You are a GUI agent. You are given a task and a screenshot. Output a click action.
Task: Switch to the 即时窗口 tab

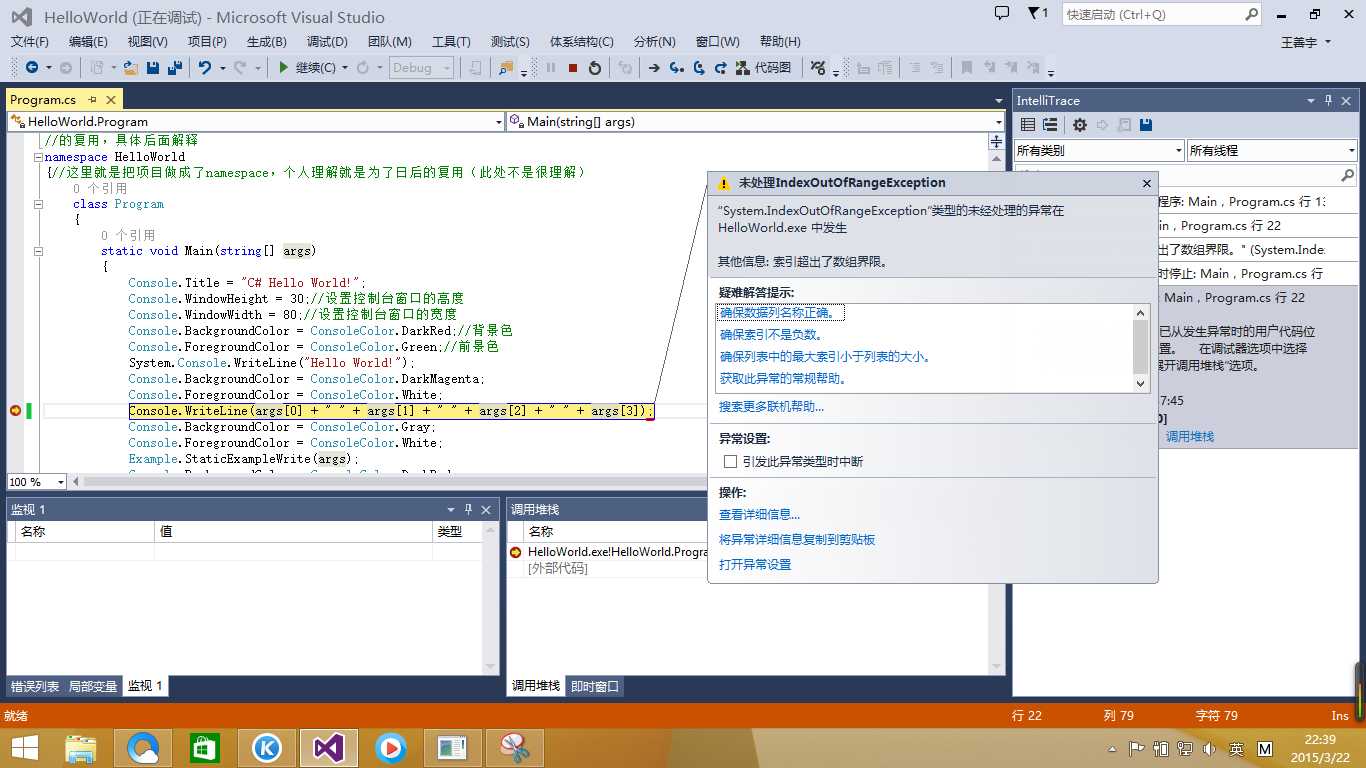(x=595, y=686)
